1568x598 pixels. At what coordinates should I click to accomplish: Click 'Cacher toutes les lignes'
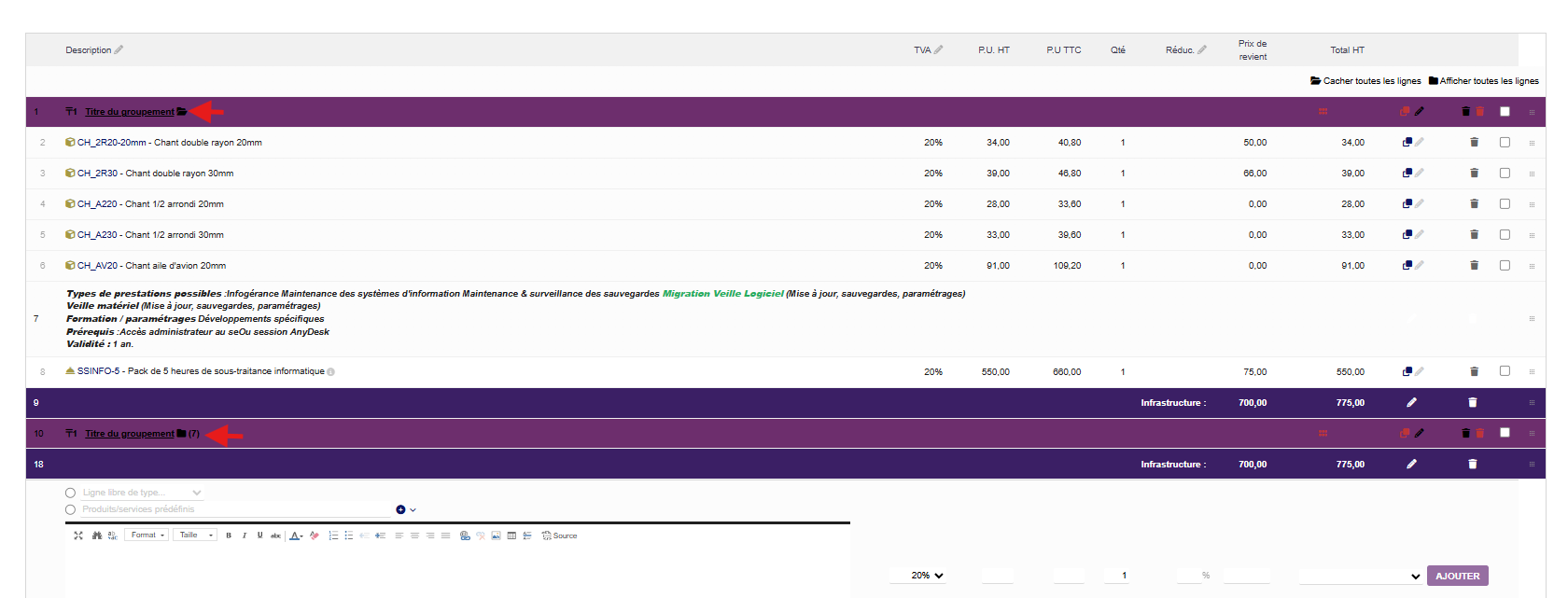coord(1365,81)
